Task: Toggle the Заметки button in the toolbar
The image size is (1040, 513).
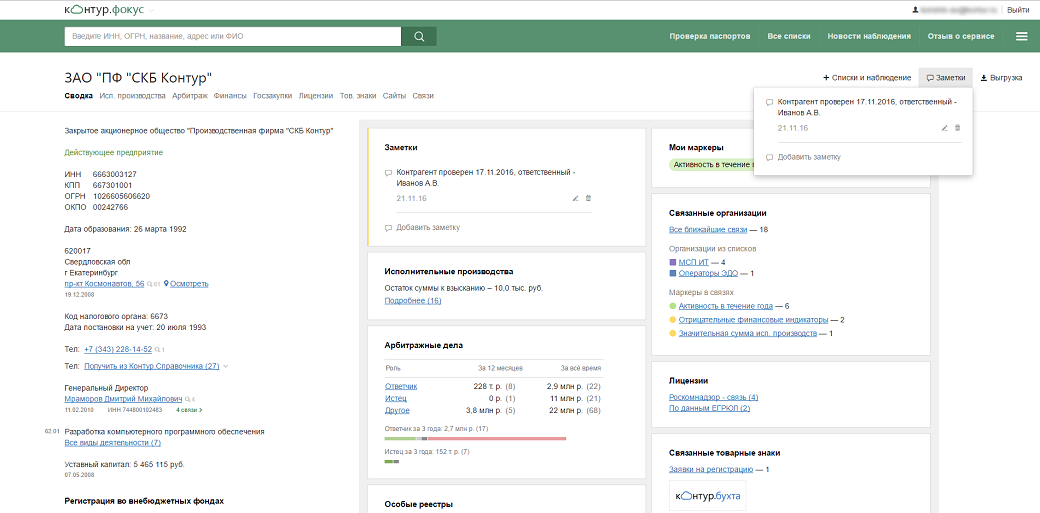Action: point(945,77)
